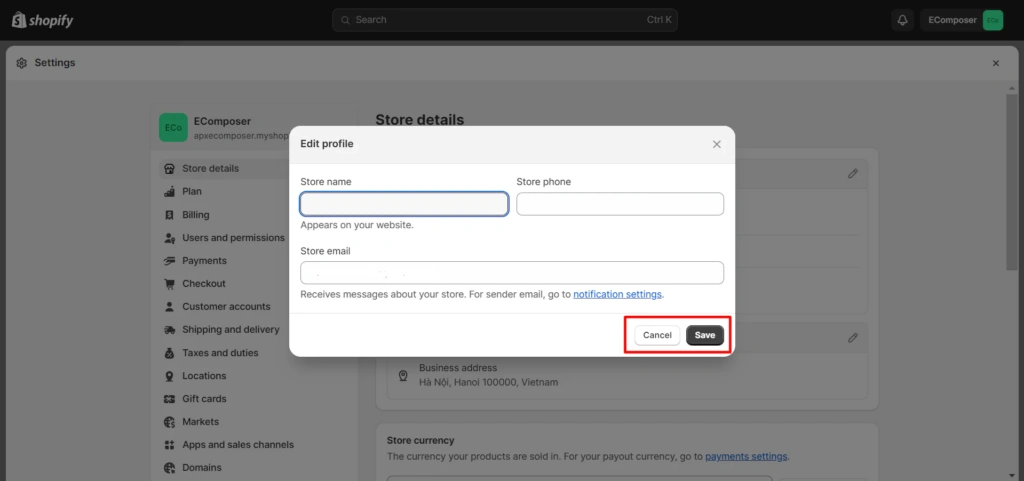Select Taxes and duties in sidebar
The height and width of the screenshot is (481, 1024).
point(220,353)
